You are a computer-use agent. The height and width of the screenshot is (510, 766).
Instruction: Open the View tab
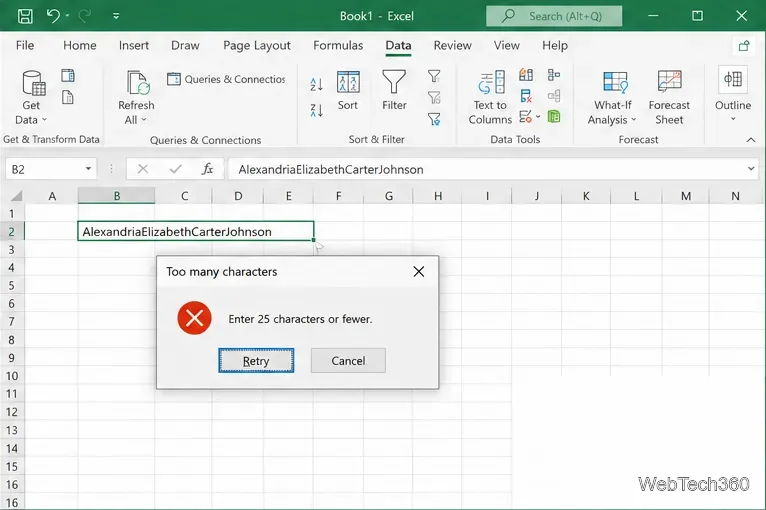click(507, 45)
